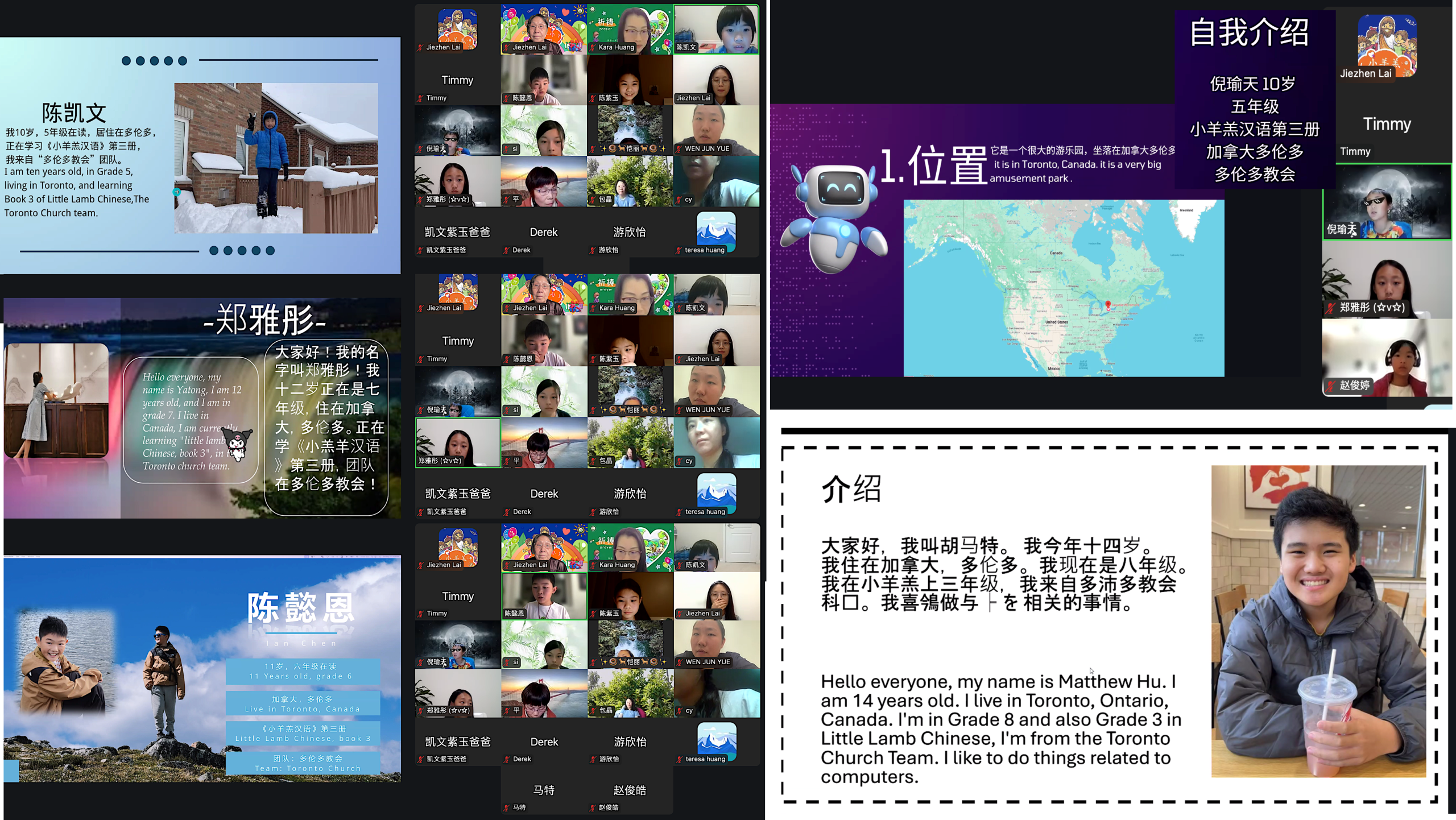
Task: Click the 'Team: Toronto Church' box
Action: [x=303, y=763]
